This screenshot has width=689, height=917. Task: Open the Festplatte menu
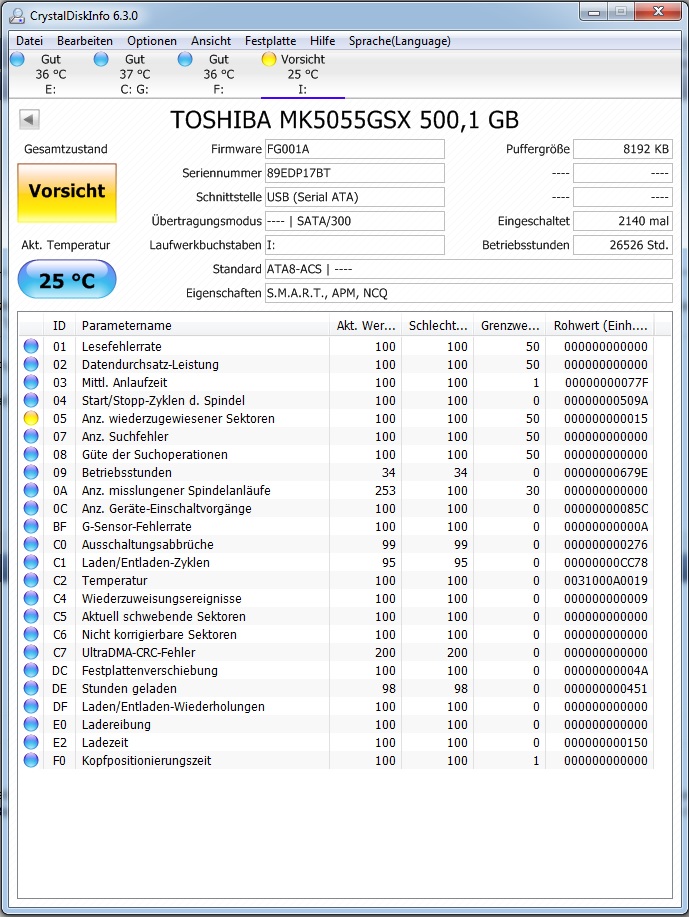270,41
